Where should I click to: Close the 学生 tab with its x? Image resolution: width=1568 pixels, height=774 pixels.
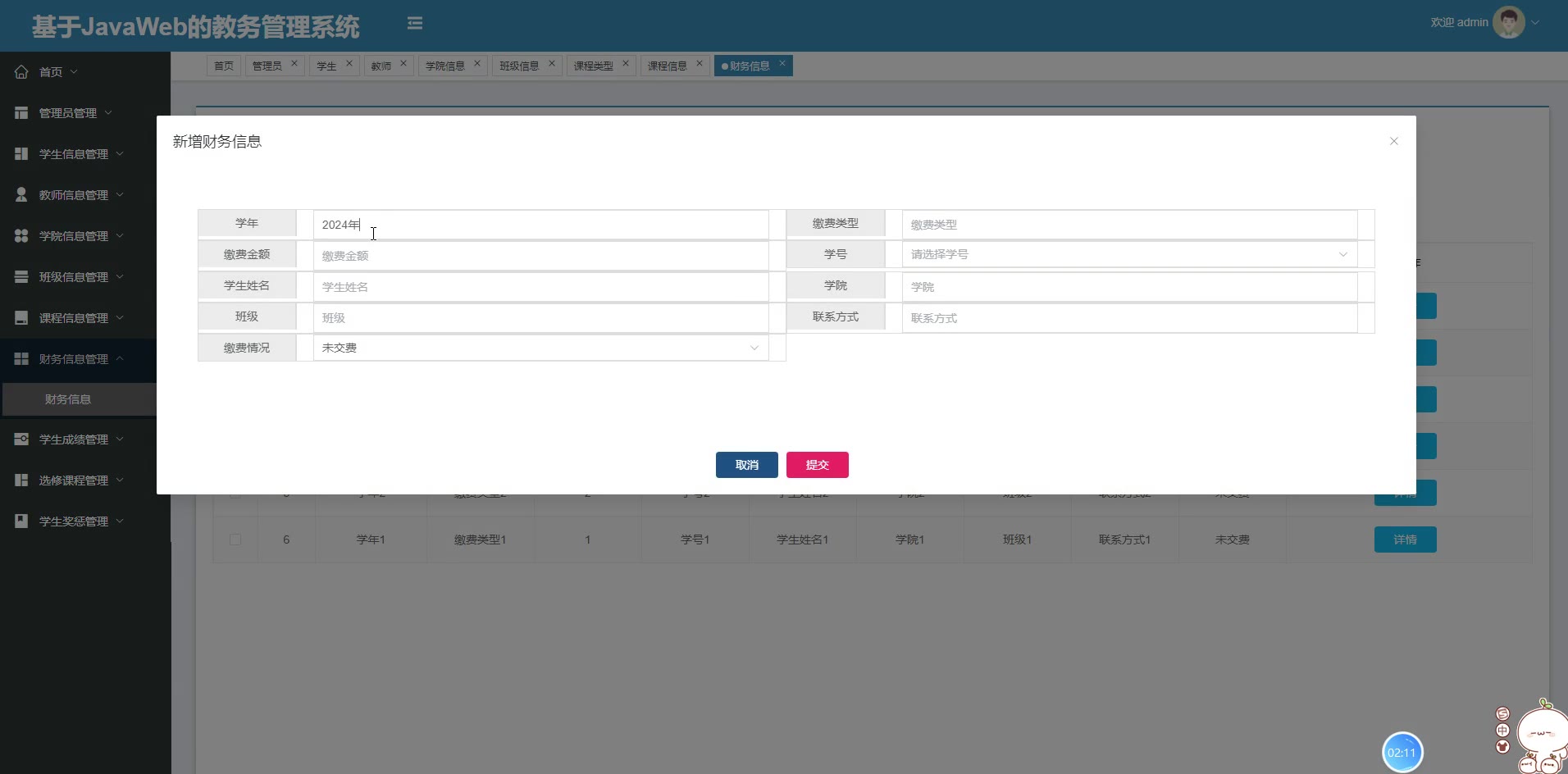point(349,63)
